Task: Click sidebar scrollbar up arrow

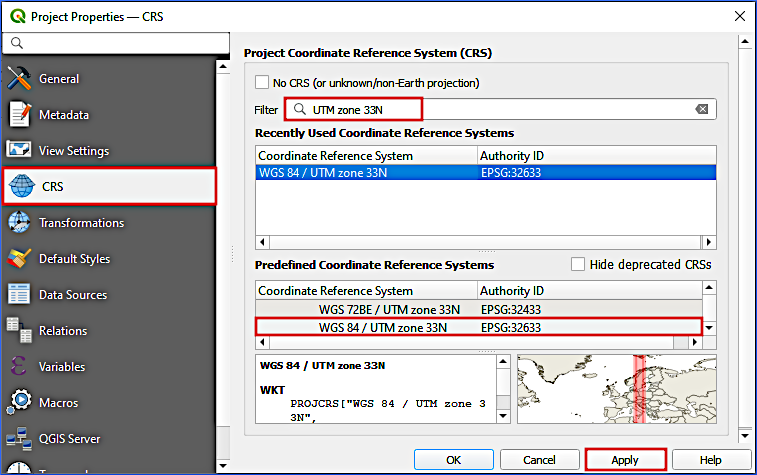Action: (223, 66)
